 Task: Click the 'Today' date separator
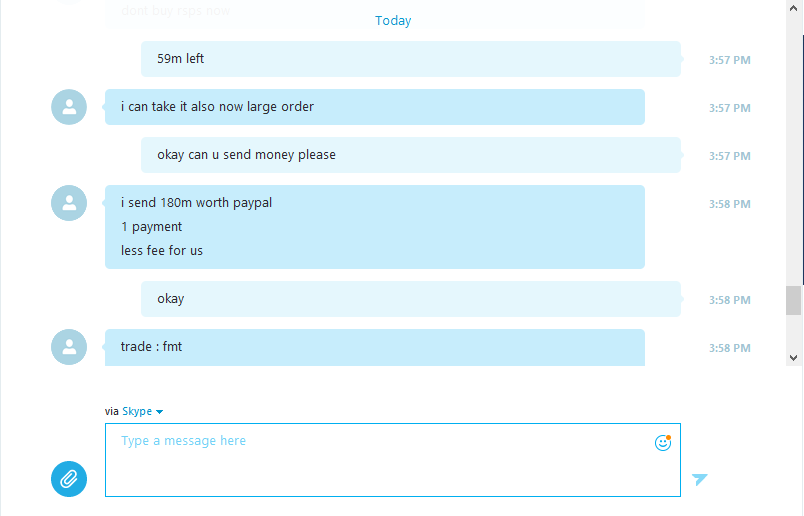393,21
